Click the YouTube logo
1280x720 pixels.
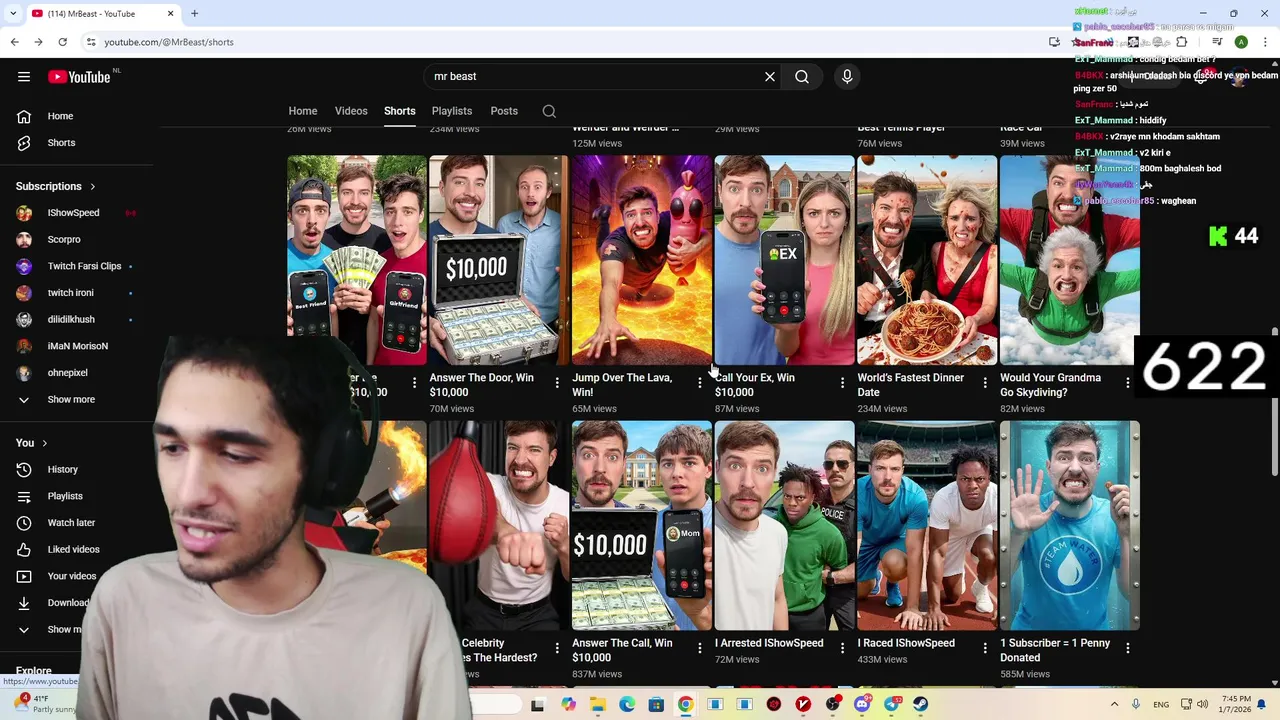(79, 77)
